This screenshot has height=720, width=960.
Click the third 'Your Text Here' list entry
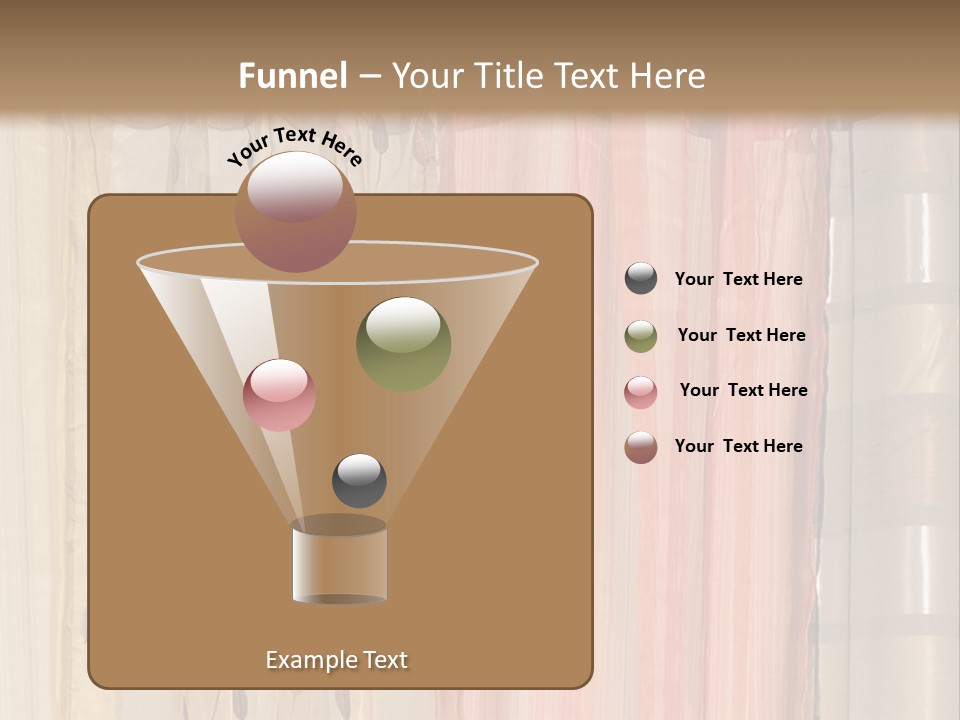[744, 391]
